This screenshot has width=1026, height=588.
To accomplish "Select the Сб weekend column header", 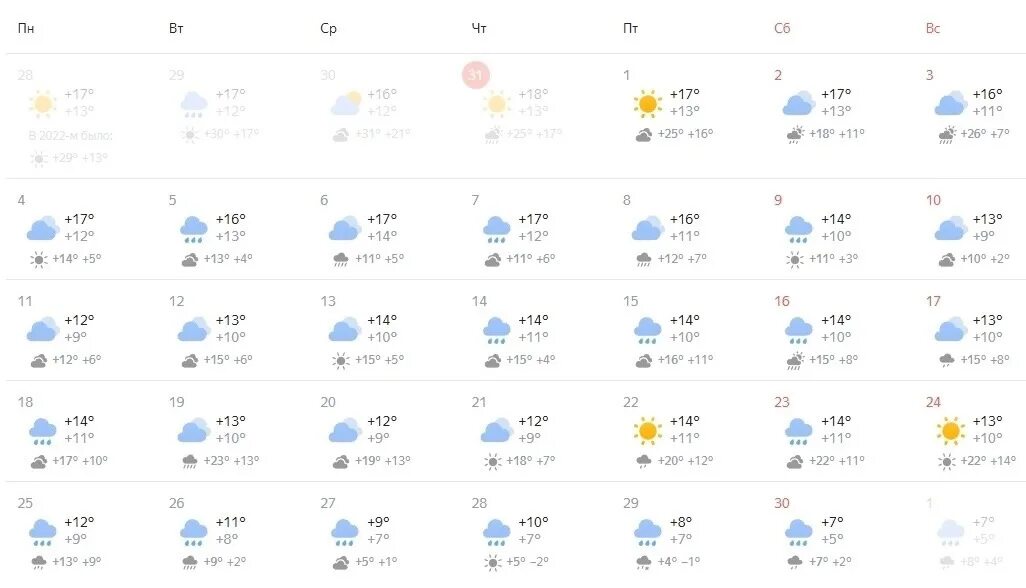I will coord(782,28).
